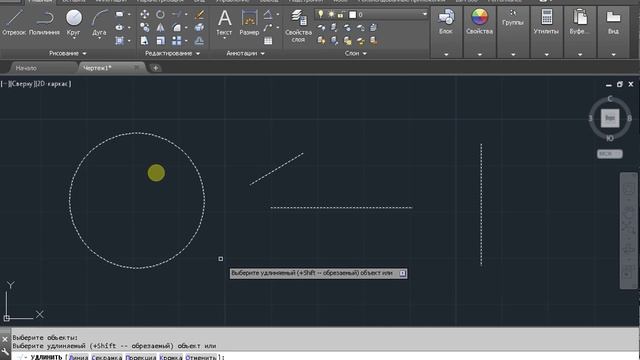Image resolution: width=640 pixels, height=360 pixels.
Task: Click the Свойства color wheel button
Action: 480,21
